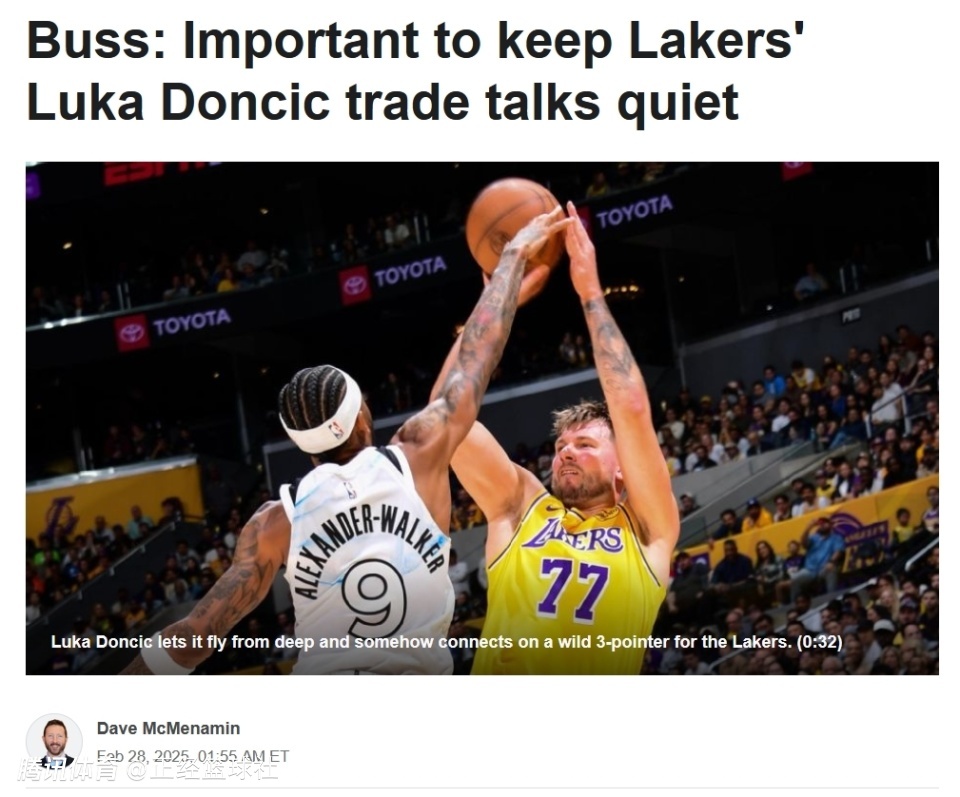Play the Luka Doncic 3-pointer video
This screenshot has width=960, height=797.
click(x=482, y=418)
